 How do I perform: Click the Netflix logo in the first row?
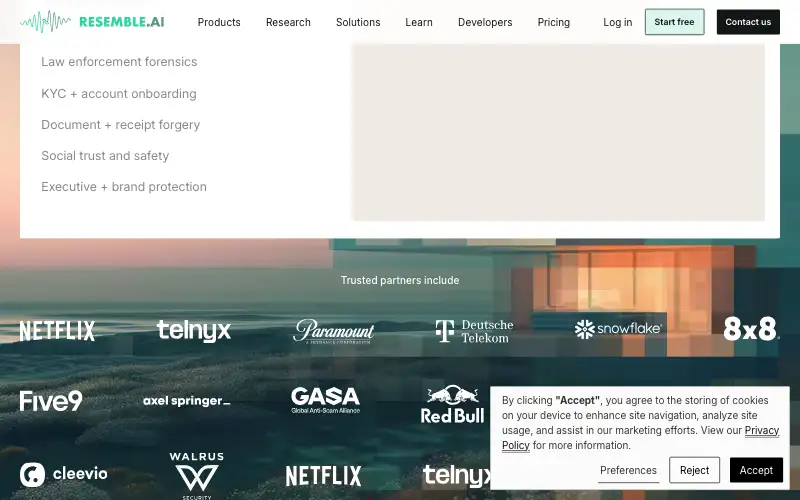coord(57,331)
